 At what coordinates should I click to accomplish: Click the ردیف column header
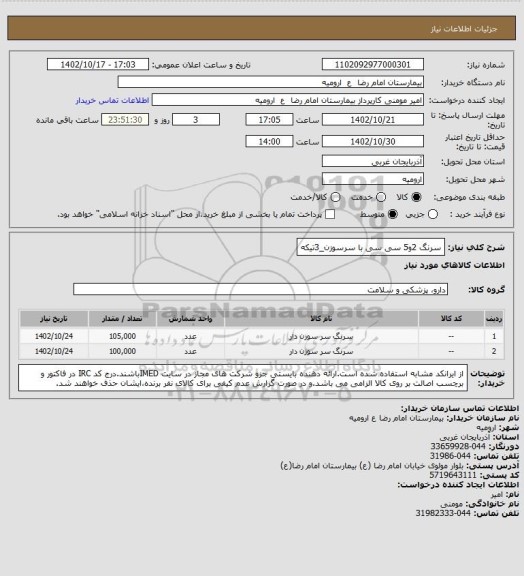pos(494,318)
